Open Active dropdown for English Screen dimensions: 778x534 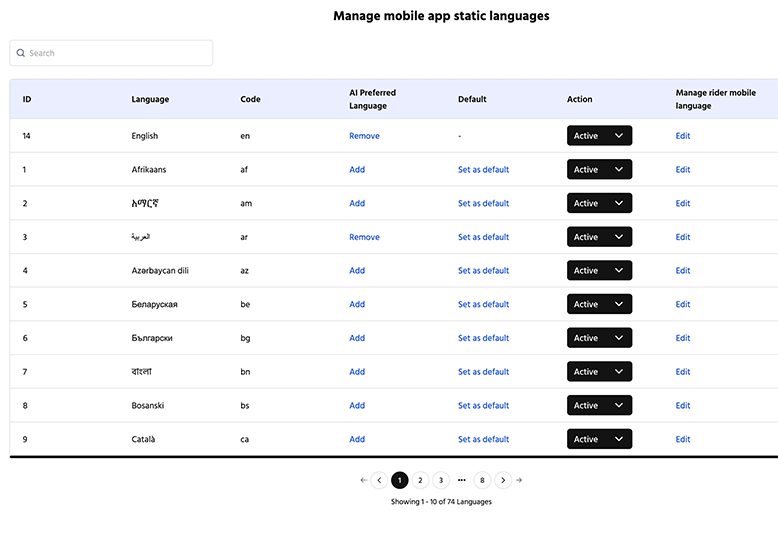[599, 135]
